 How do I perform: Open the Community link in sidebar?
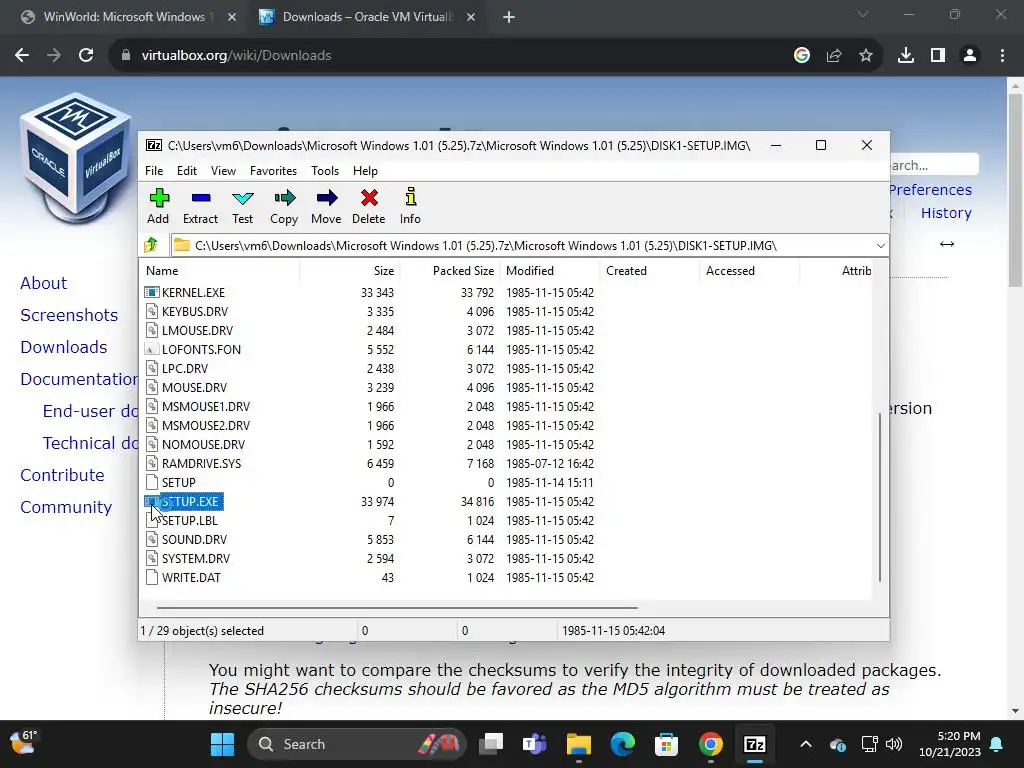[x=66, y=507]
